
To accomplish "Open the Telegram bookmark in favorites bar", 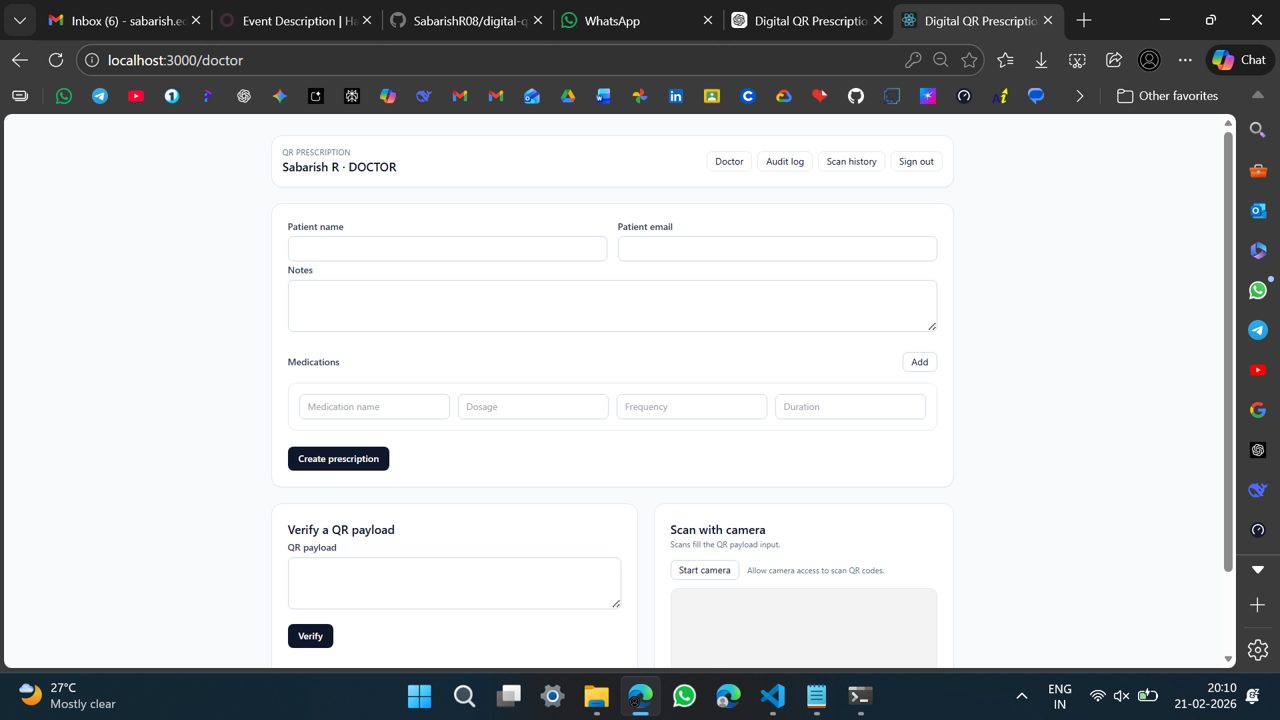I will tap(100, 96).
